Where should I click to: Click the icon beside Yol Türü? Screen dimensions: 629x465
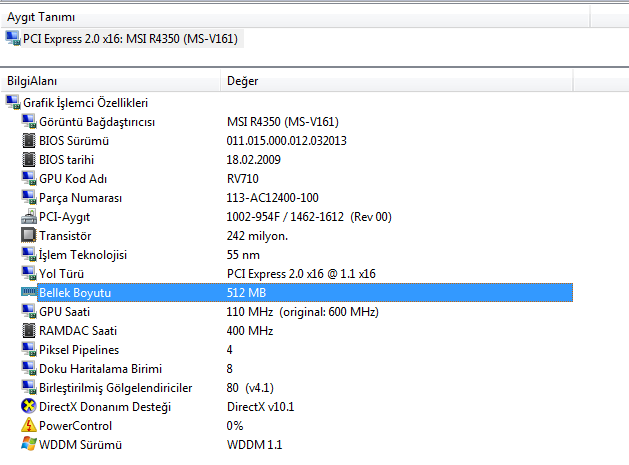[29, 274]
